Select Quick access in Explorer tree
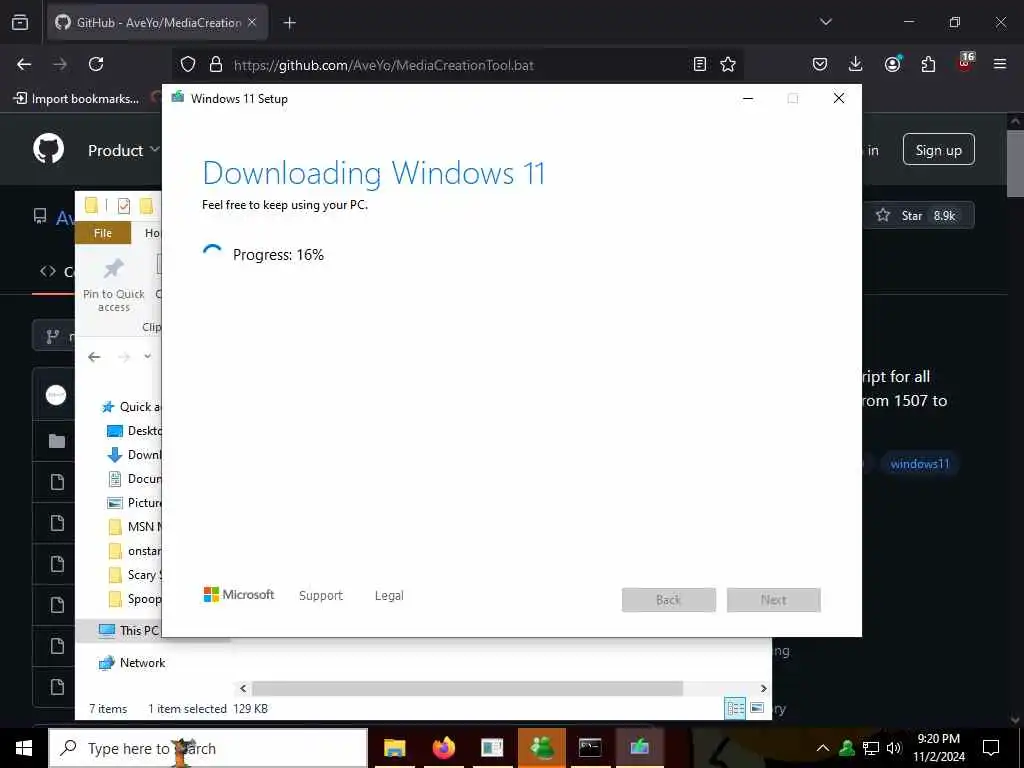 point(131,407)
